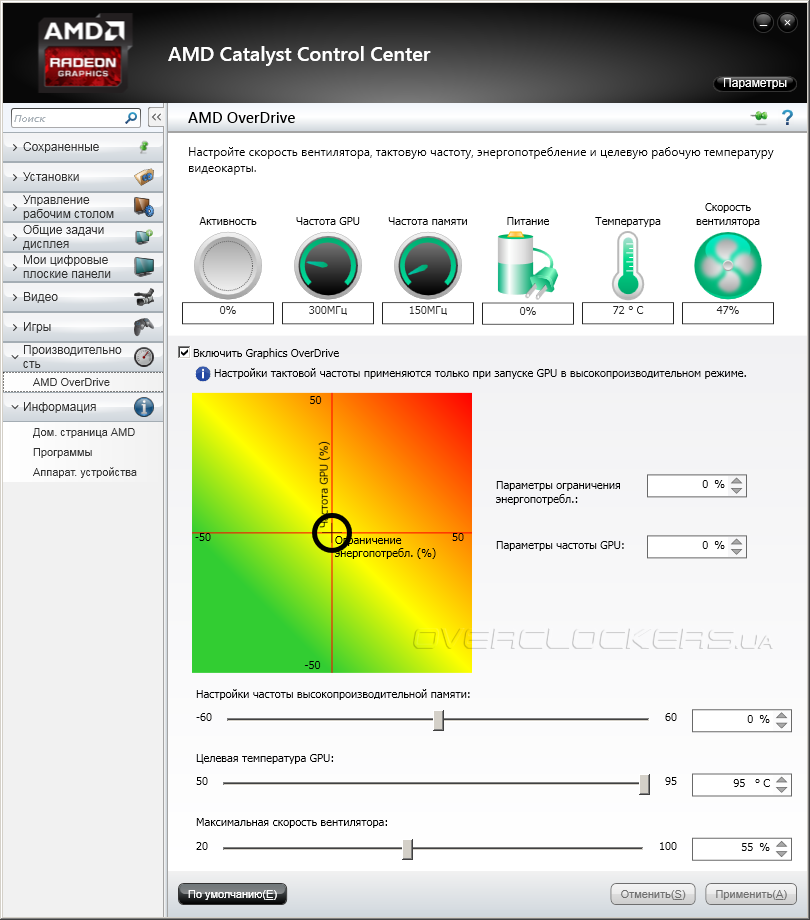Image resolution: width=810 pixels, height=920 pixels.
Task: Click the Игры gamepad icon
Action: click(x=144, y=327)
